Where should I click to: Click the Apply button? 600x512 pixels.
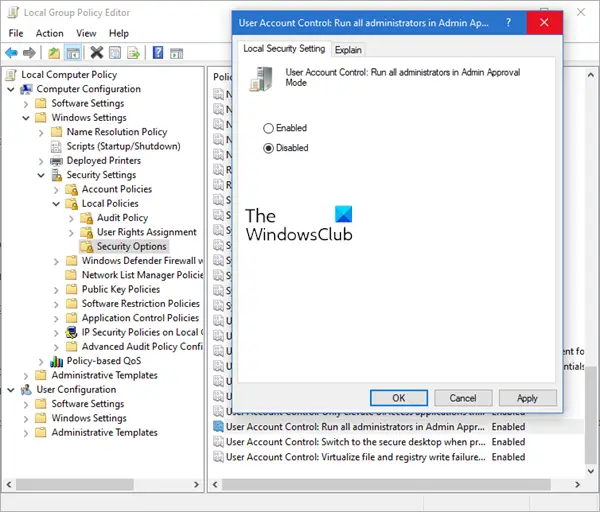[x=527, y=398]
